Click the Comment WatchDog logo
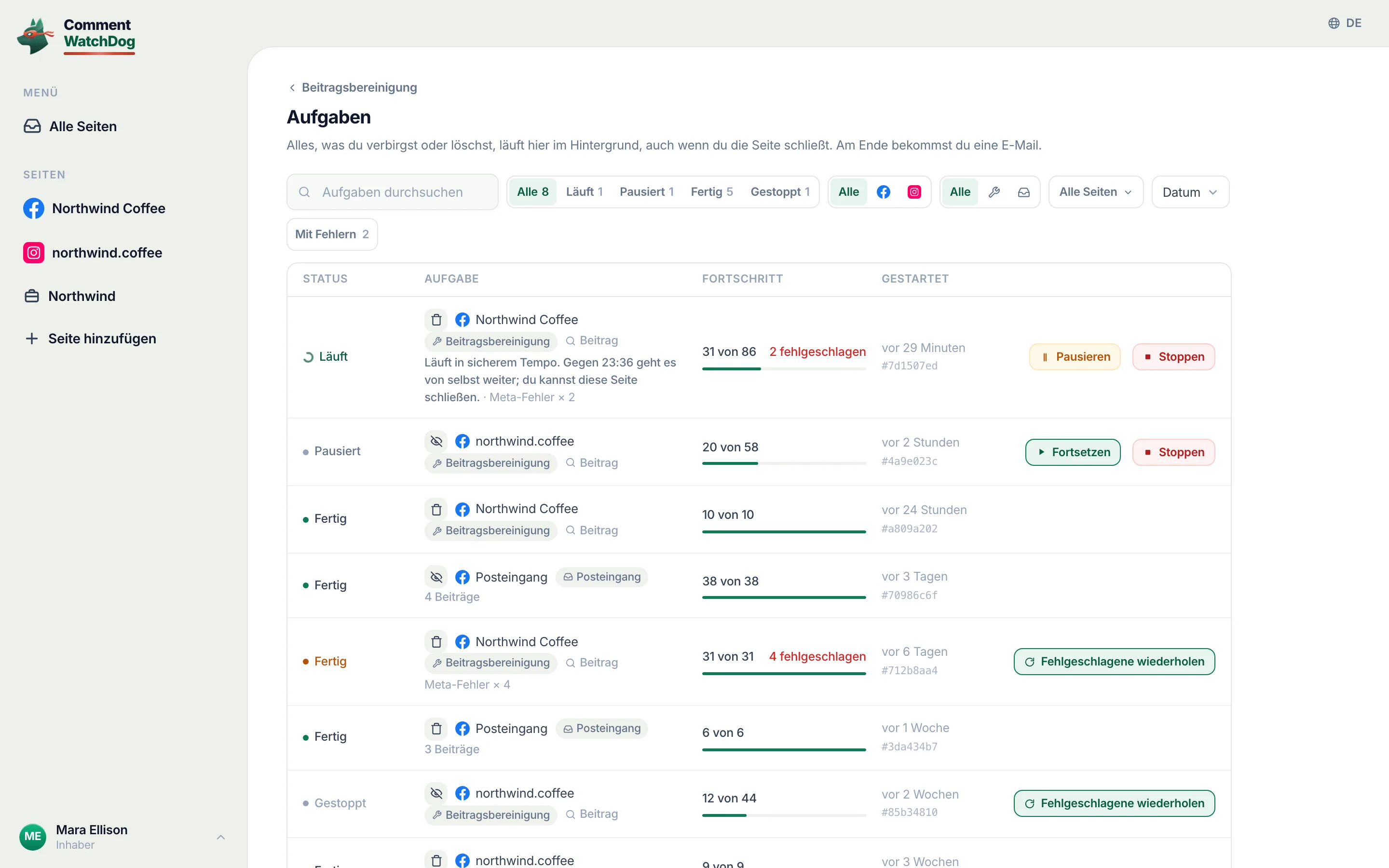Viewport: 1389px width, 868px height. click(76, 36)
